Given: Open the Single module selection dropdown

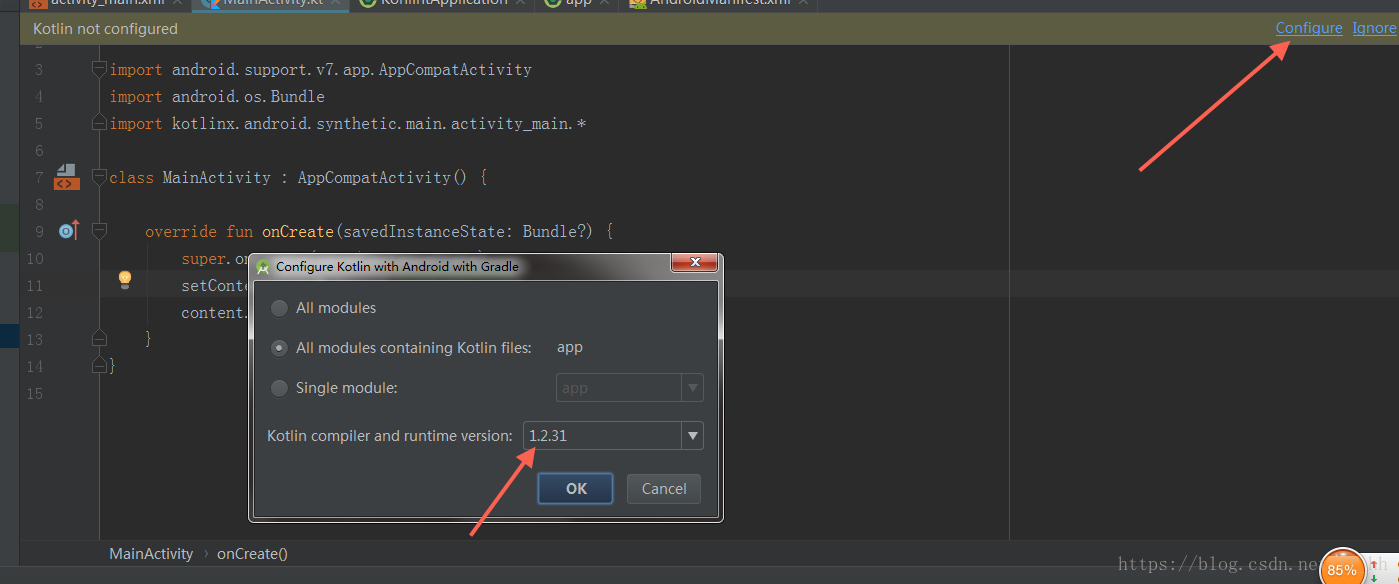Looking at the screenshot, I should 691,387.
